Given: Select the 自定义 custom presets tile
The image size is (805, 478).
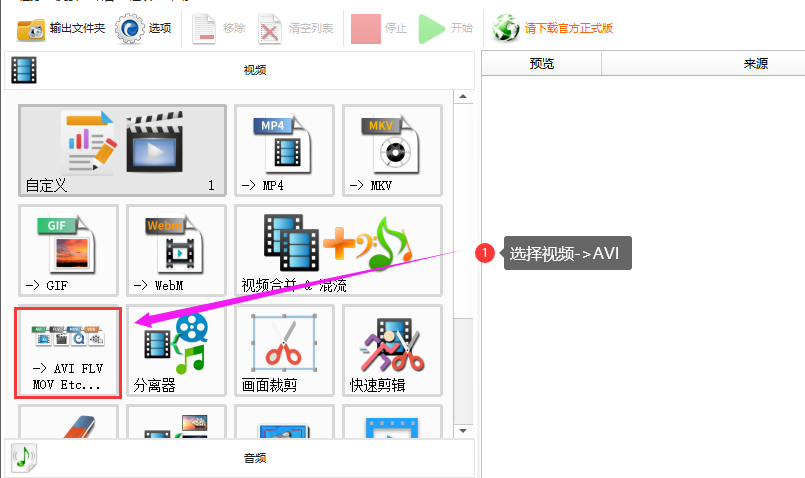Looking at the screenshot, I should [x=122, y=150].
